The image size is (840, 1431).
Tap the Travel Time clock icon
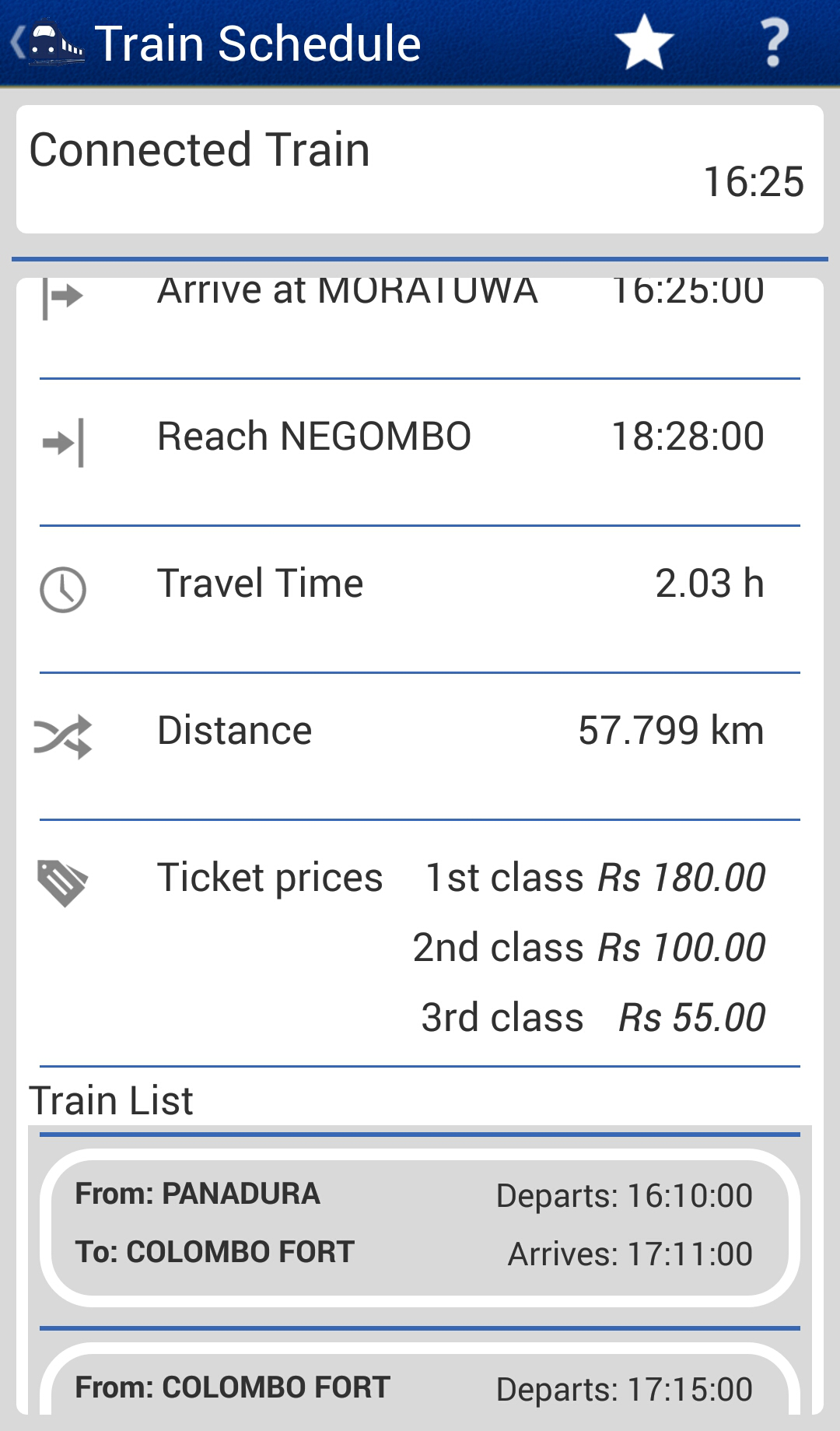tap(63, 590)
